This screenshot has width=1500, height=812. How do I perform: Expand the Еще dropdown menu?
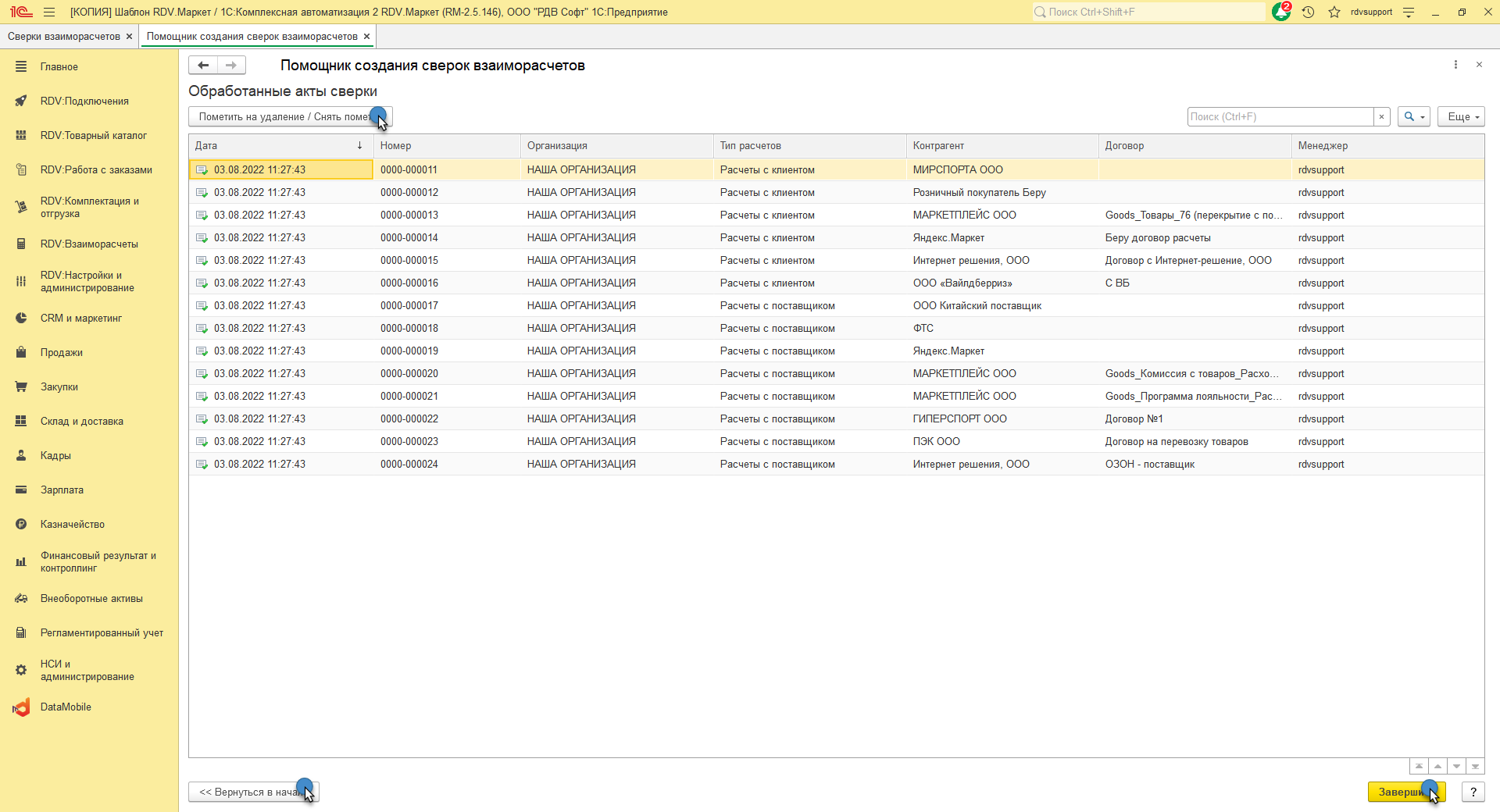tap(1461, 117)
